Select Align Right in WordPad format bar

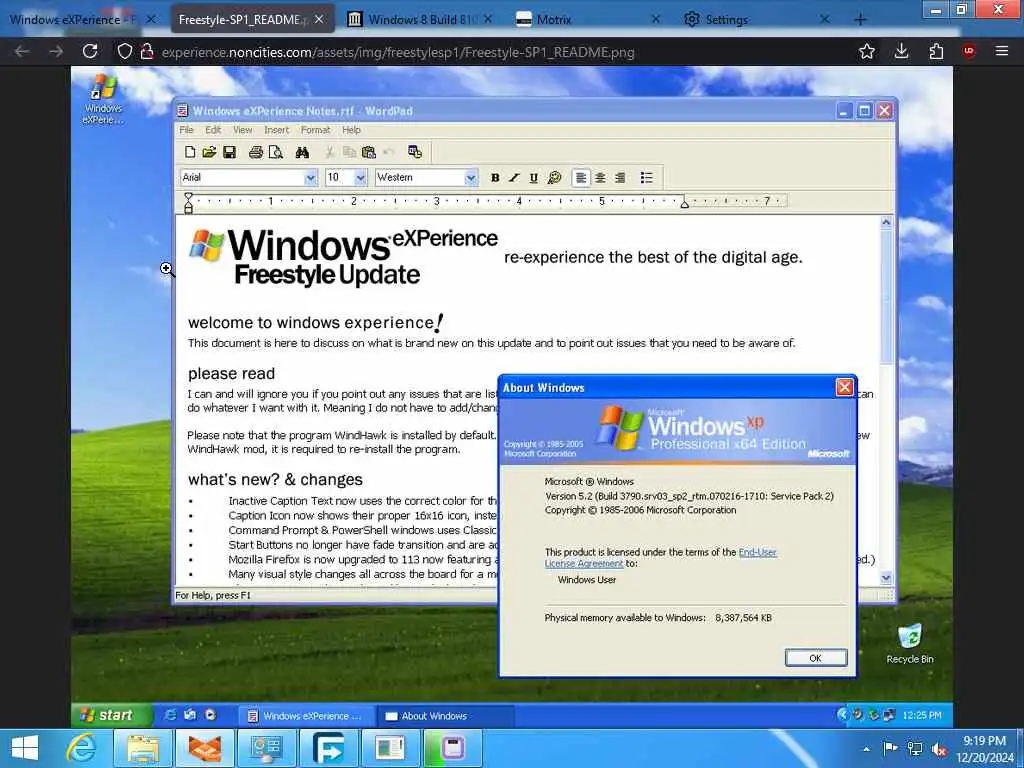tap(620, 178)
